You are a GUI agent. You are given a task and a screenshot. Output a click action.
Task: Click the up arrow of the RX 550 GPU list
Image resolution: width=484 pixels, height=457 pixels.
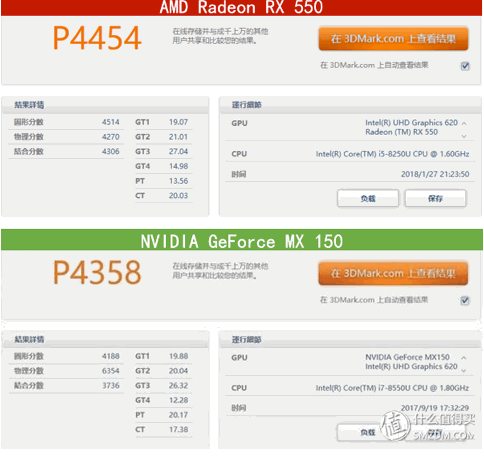pos(464,123)
